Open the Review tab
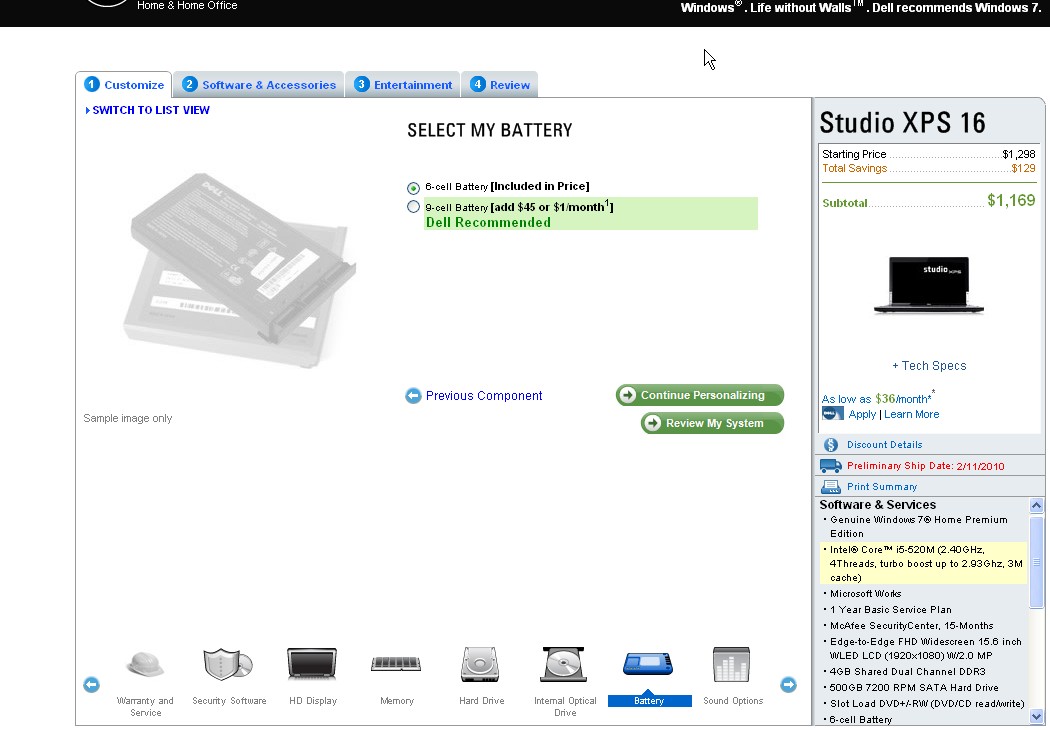Screen dimensions: 1050x730 (500, 84)
